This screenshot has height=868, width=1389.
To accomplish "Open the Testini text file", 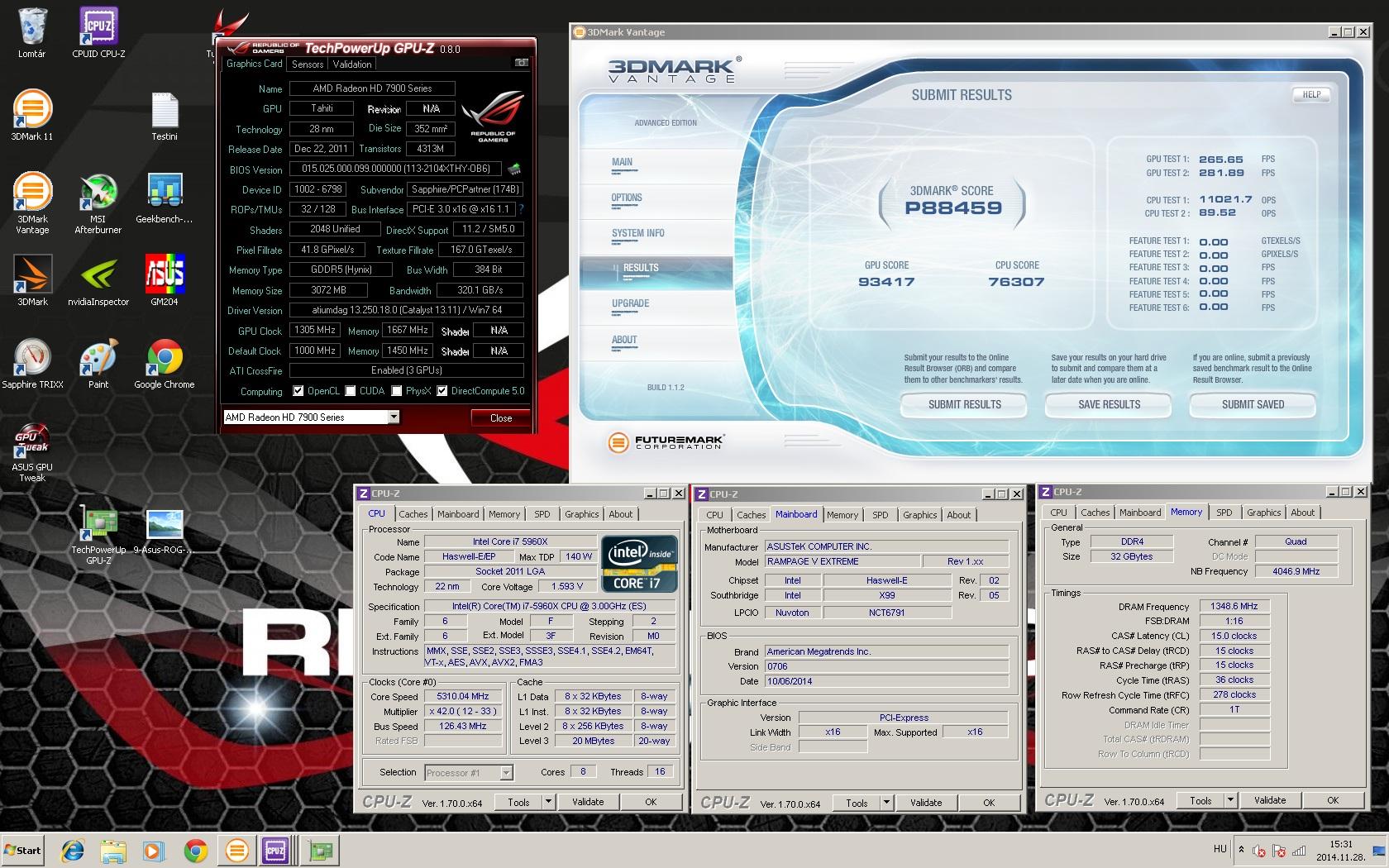I will [x=165, y=116].
